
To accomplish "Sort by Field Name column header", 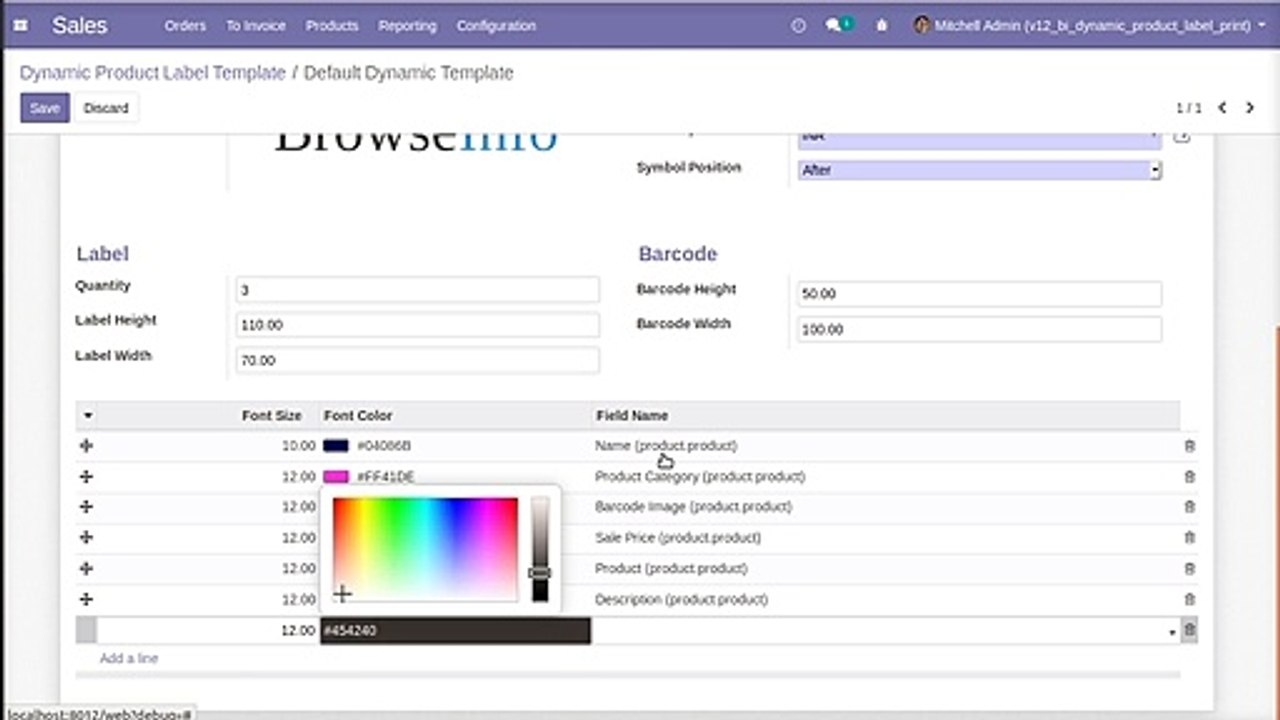I will pyautogui.click(x=632, y=416).
